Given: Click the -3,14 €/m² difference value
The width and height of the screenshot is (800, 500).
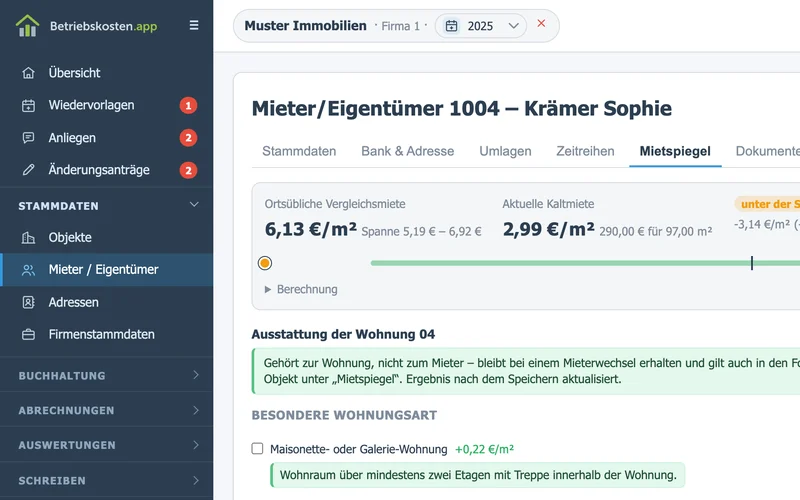Looking at the screenshot, I should tap(762, 224).
